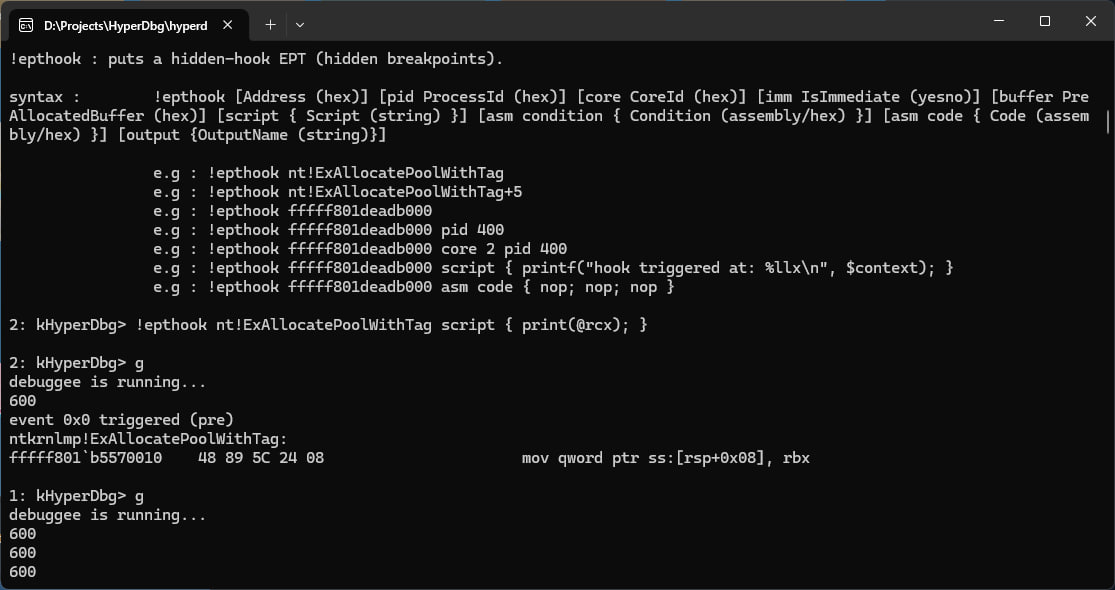
Task: Click the hidden-hook EPT description line
Action: click(x=255, y=59)
